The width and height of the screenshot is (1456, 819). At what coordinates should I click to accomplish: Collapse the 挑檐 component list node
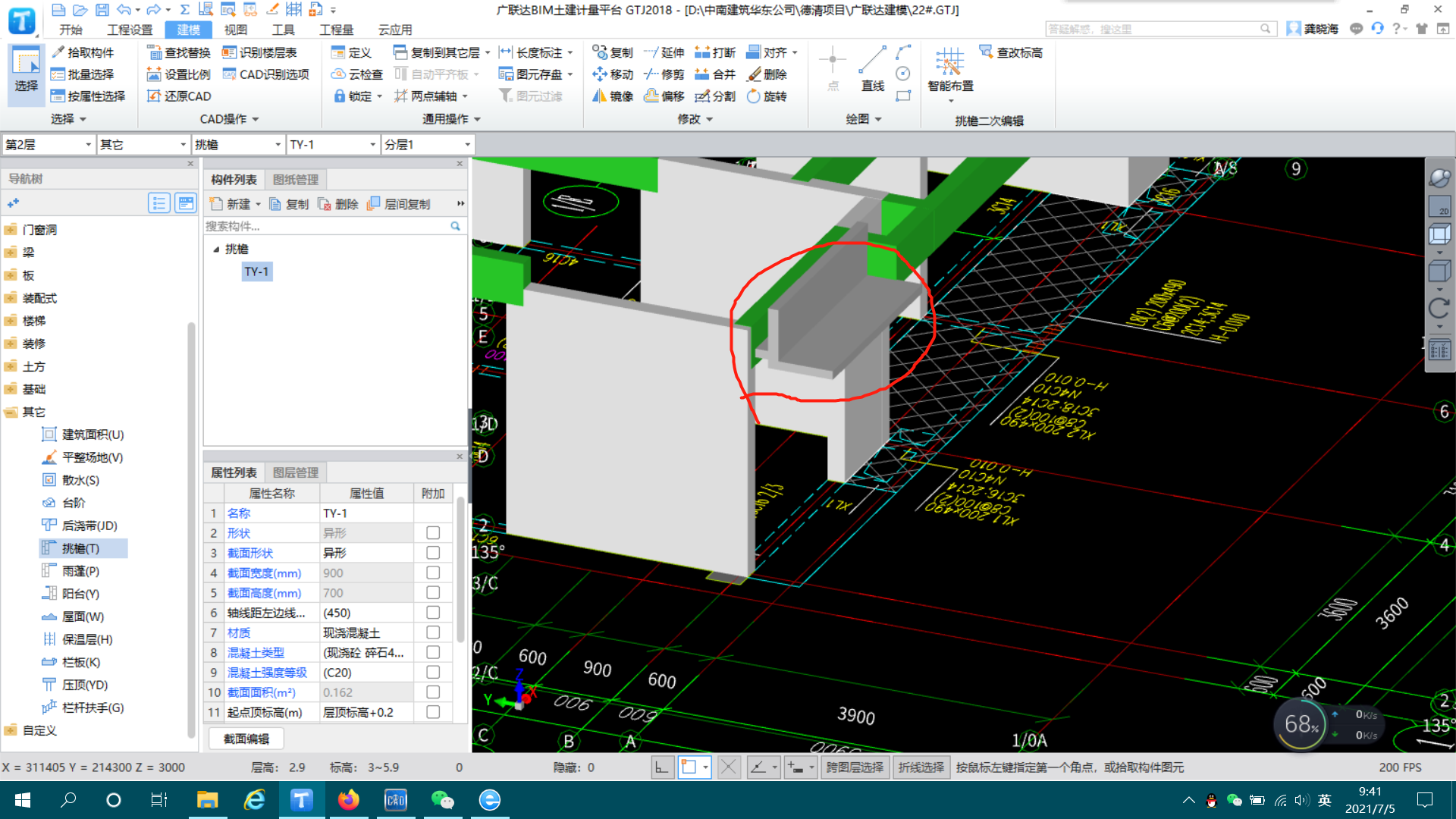coord(216,249)
